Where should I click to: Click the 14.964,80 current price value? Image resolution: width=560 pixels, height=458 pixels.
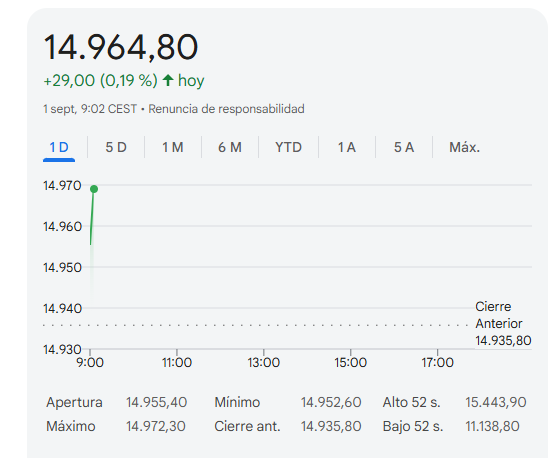pyautogui.click(x=121, y=47)
